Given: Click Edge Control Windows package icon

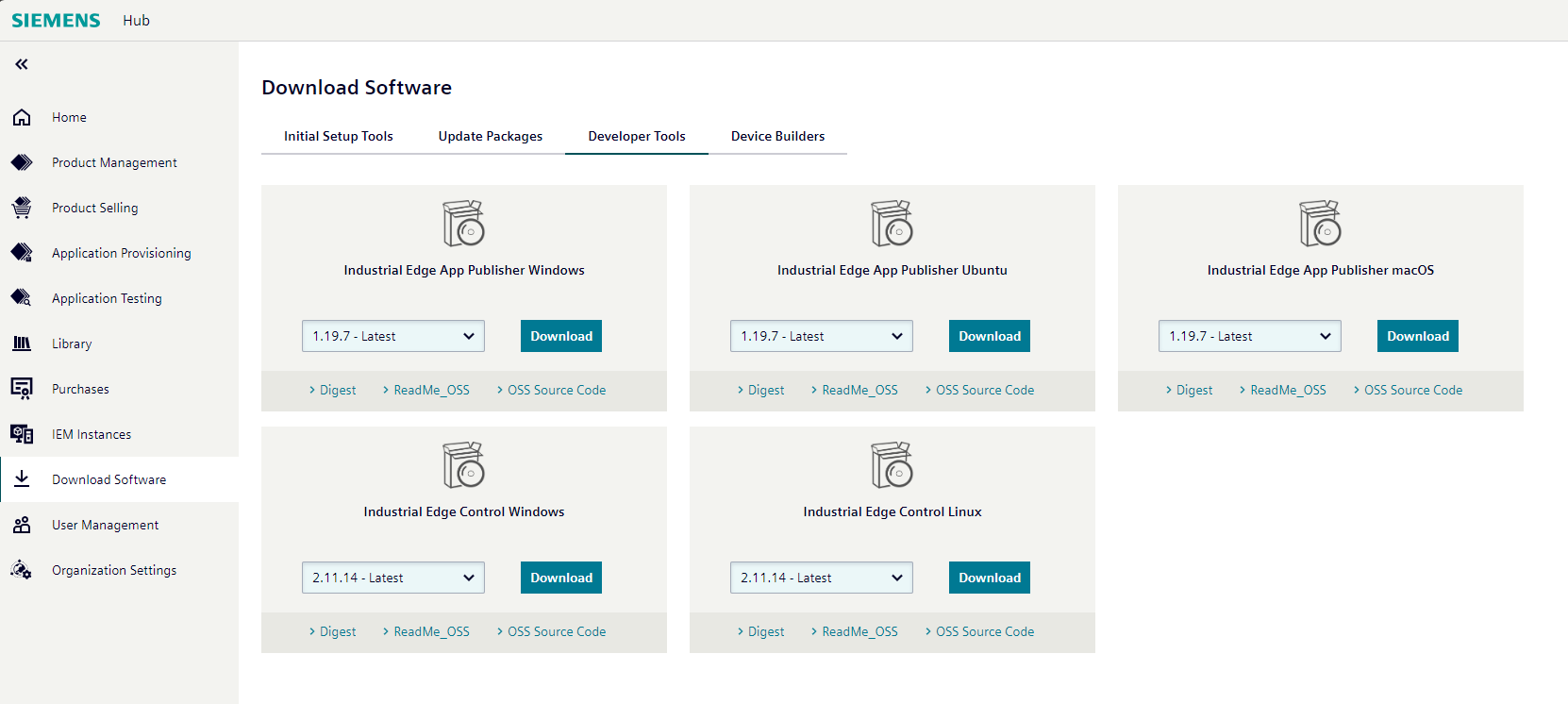Looking at the screenshot, I should pos(464,464).
